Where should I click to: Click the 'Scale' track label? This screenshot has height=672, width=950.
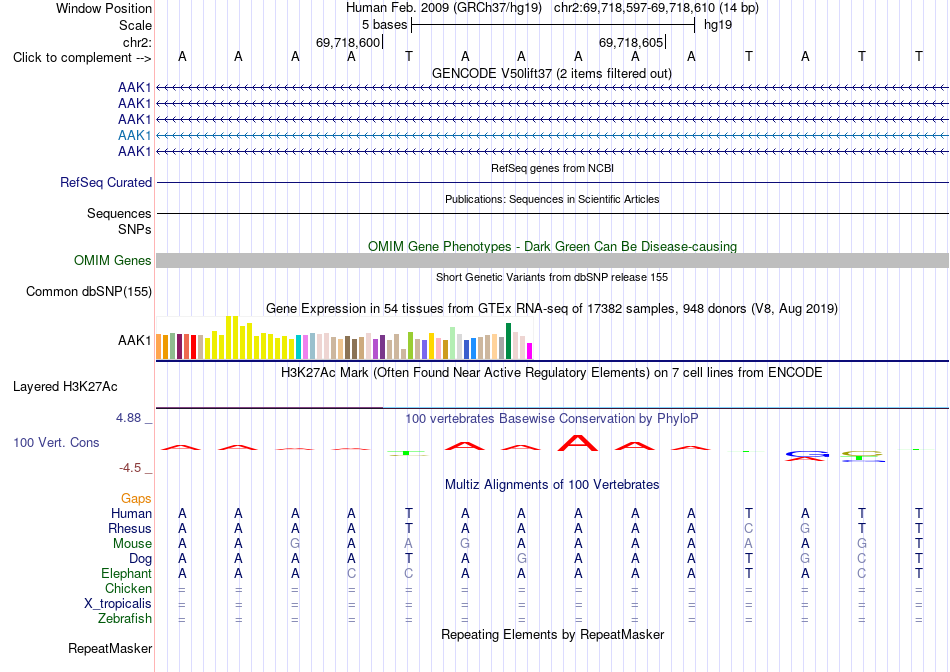coord(135,25)
